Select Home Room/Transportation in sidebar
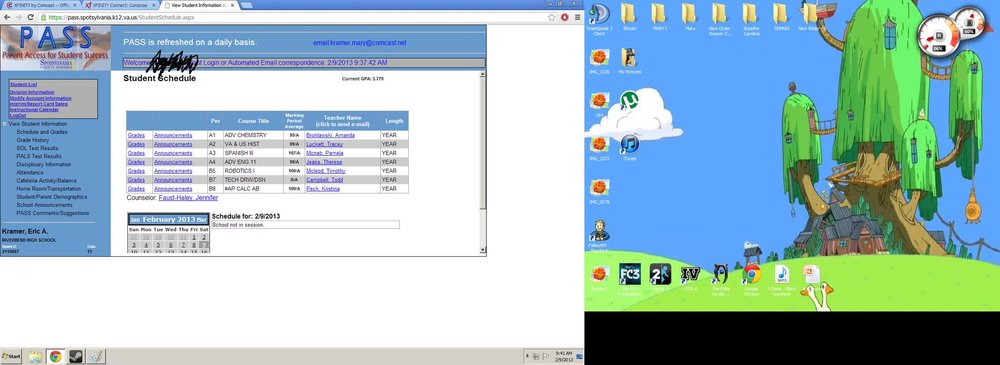This screenshot has height=365, width=1000. point(48,189)
